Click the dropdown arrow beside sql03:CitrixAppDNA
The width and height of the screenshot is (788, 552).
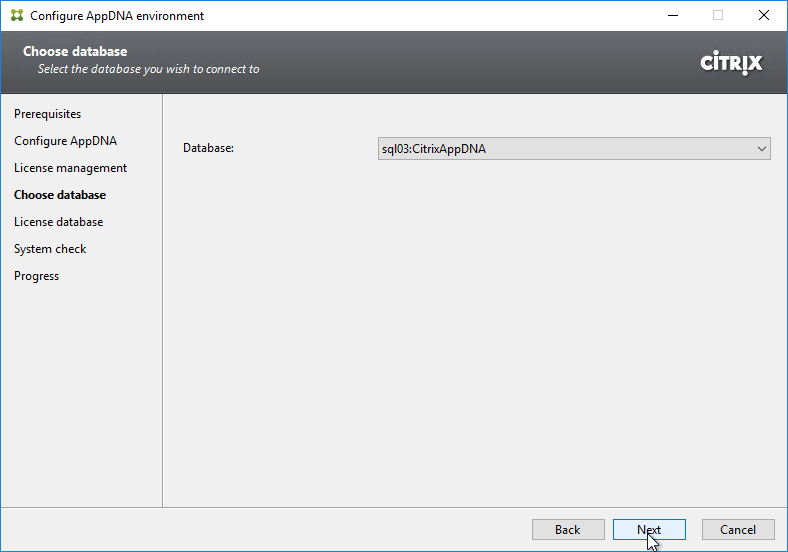coord(761,149)
